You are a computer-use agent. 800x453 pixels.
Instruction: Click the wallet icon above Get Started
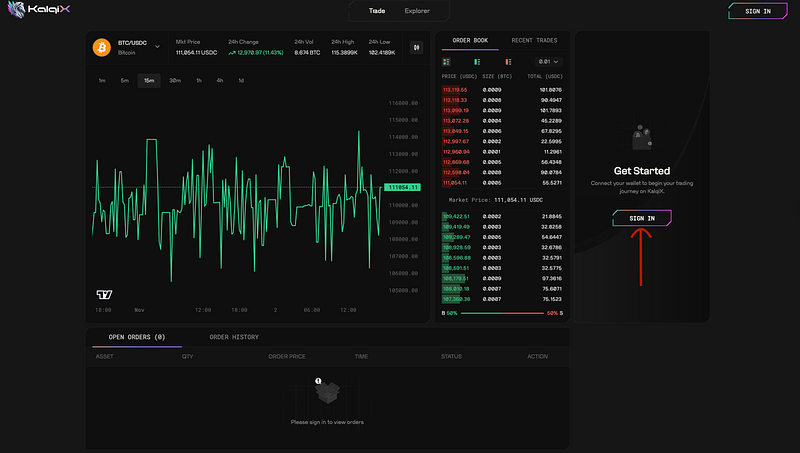point(641,139)
